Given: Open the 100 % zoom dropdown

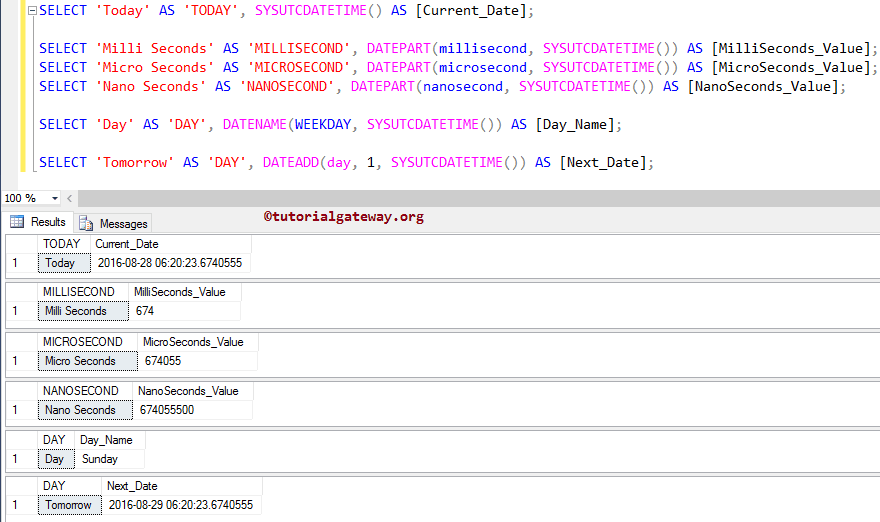Looking at the screenshot, I should pos(54,198).
